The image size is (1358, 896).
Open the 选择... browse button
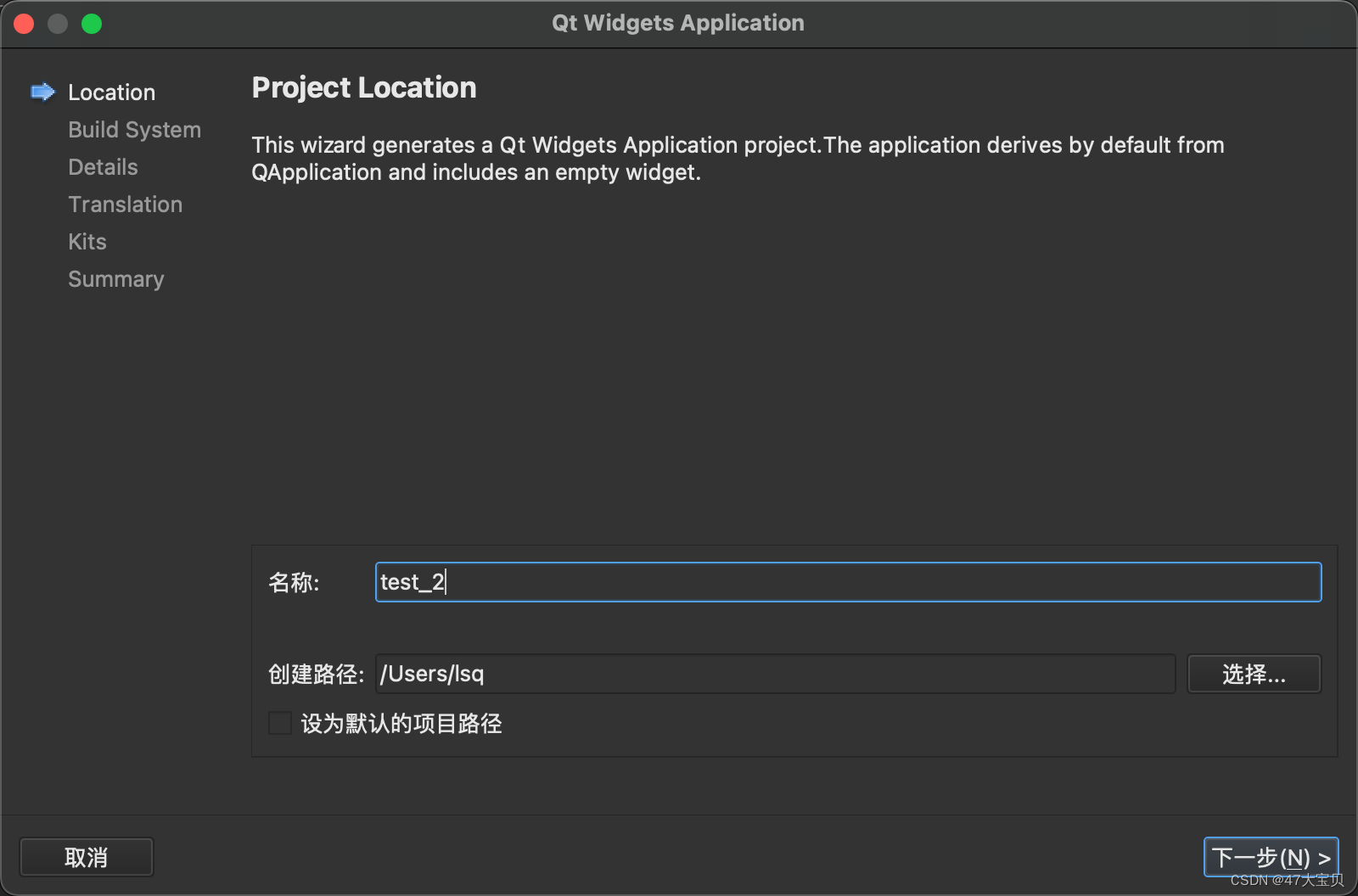(1254, 674)
